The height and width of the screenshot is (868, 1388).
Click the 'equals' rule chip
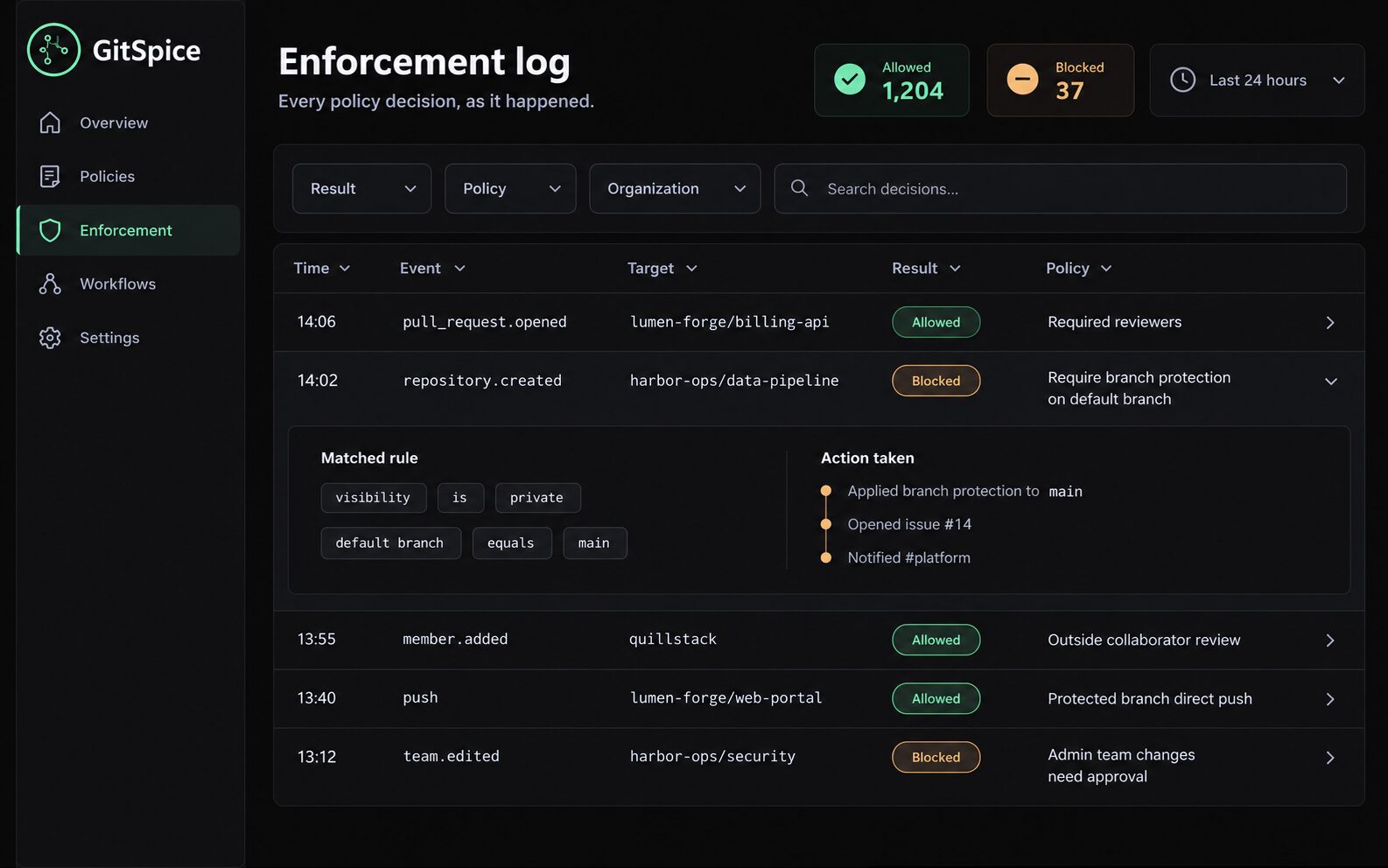click(512, 542)
